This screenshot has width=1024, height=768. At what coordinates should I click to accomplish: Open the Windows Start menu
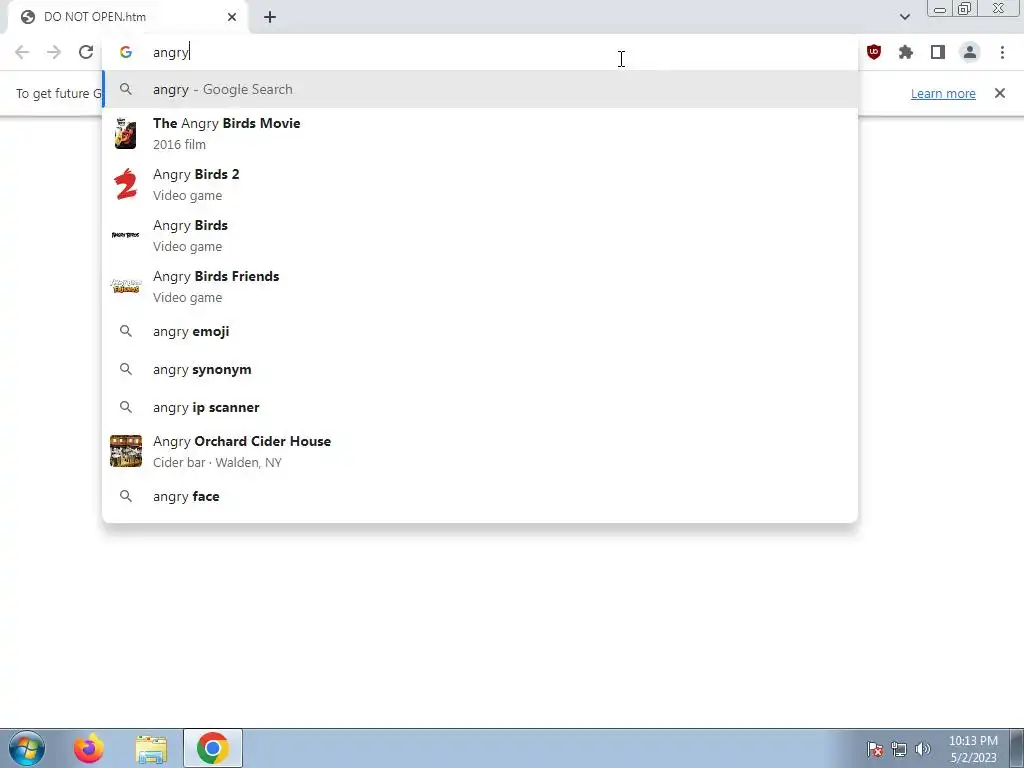point(26,748)
